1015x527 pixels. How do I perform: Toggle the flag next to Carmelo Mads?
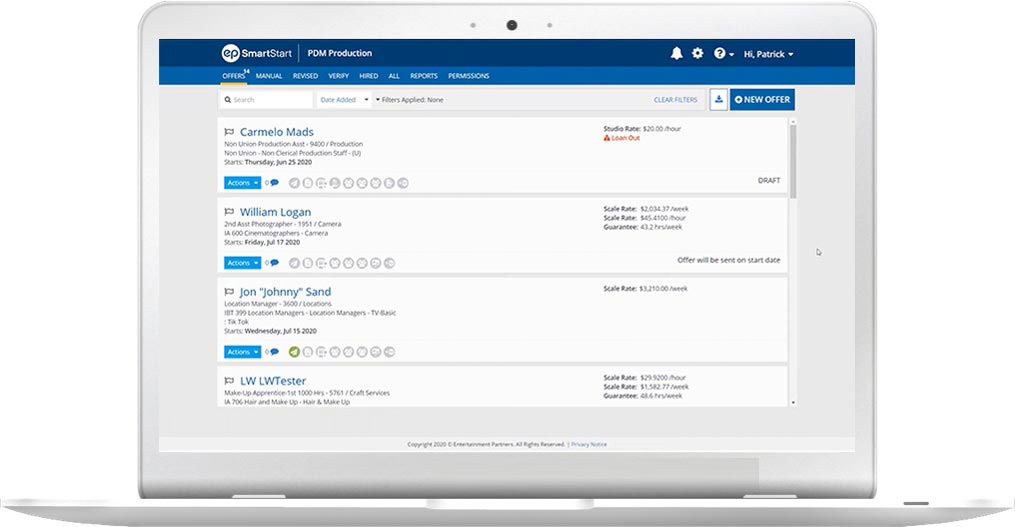229,132
